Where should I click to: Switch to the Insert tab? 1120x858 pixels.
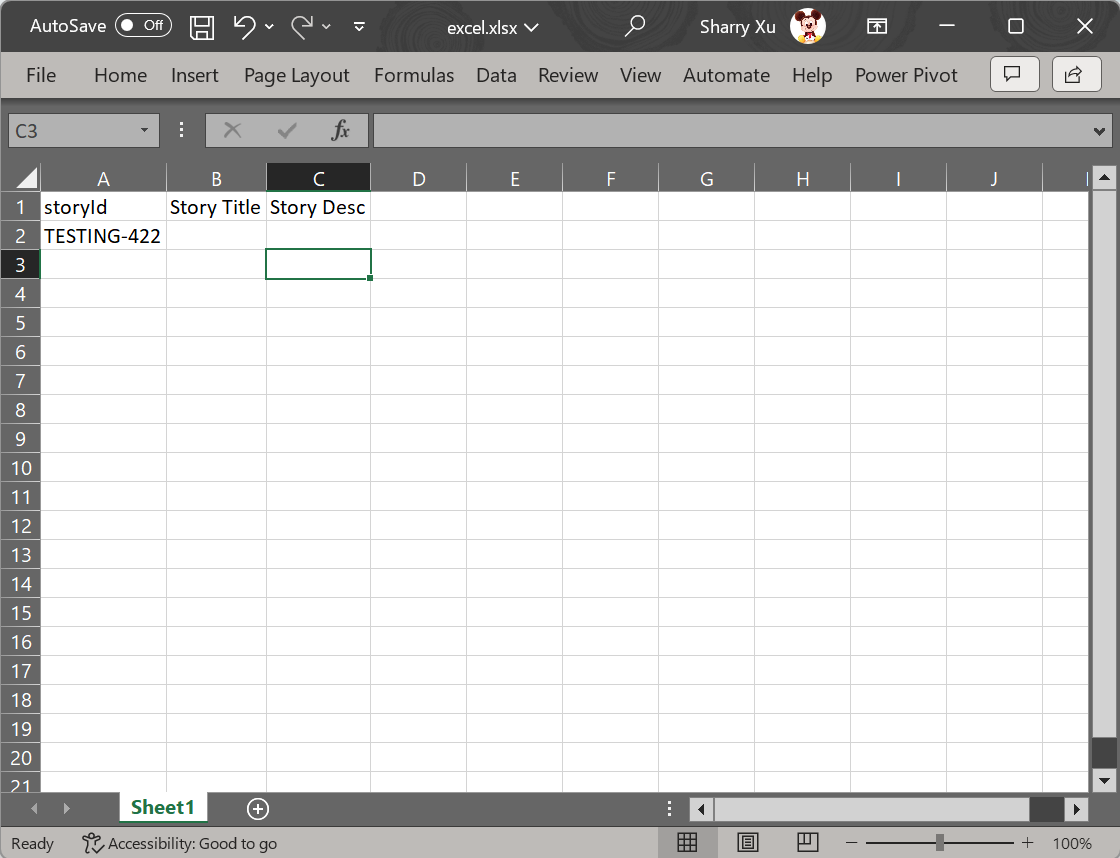pyautogui.click(x=194, y=75)
